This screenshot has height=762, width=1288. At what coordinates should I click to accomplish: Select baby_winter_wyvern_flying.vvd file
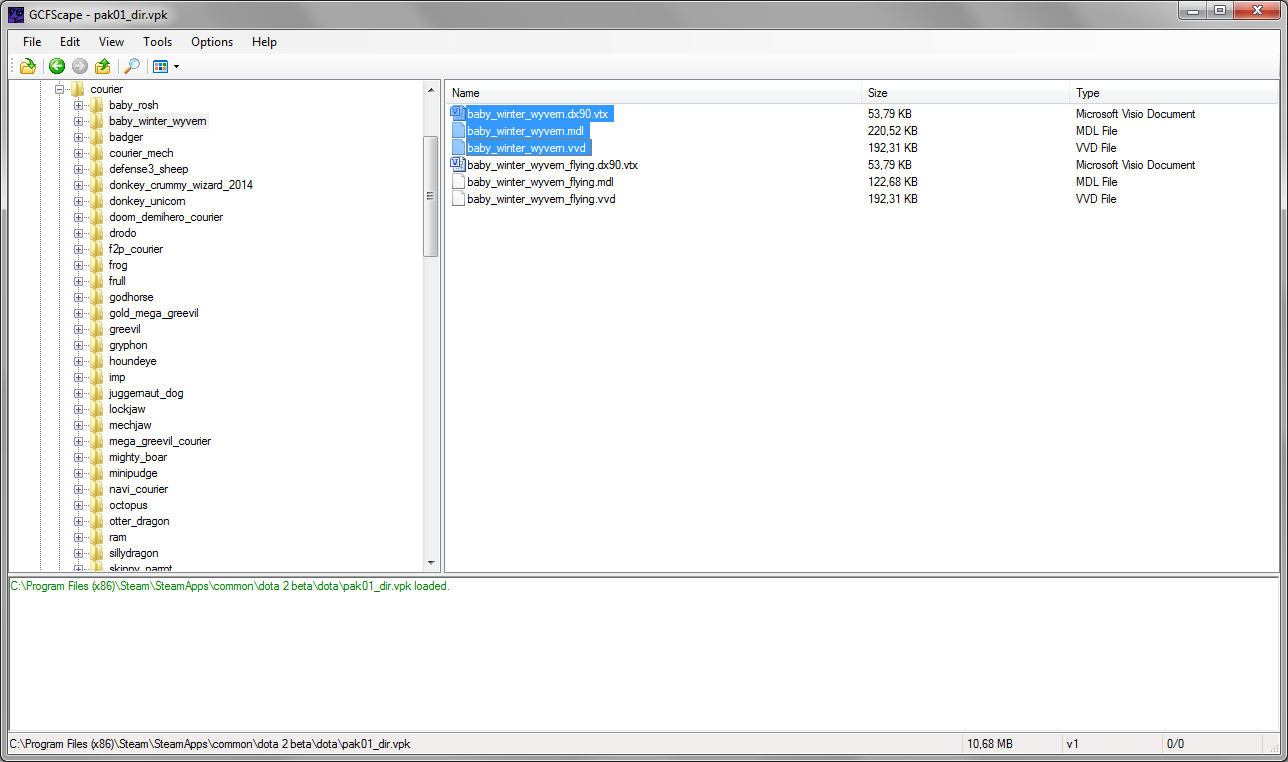540,199
